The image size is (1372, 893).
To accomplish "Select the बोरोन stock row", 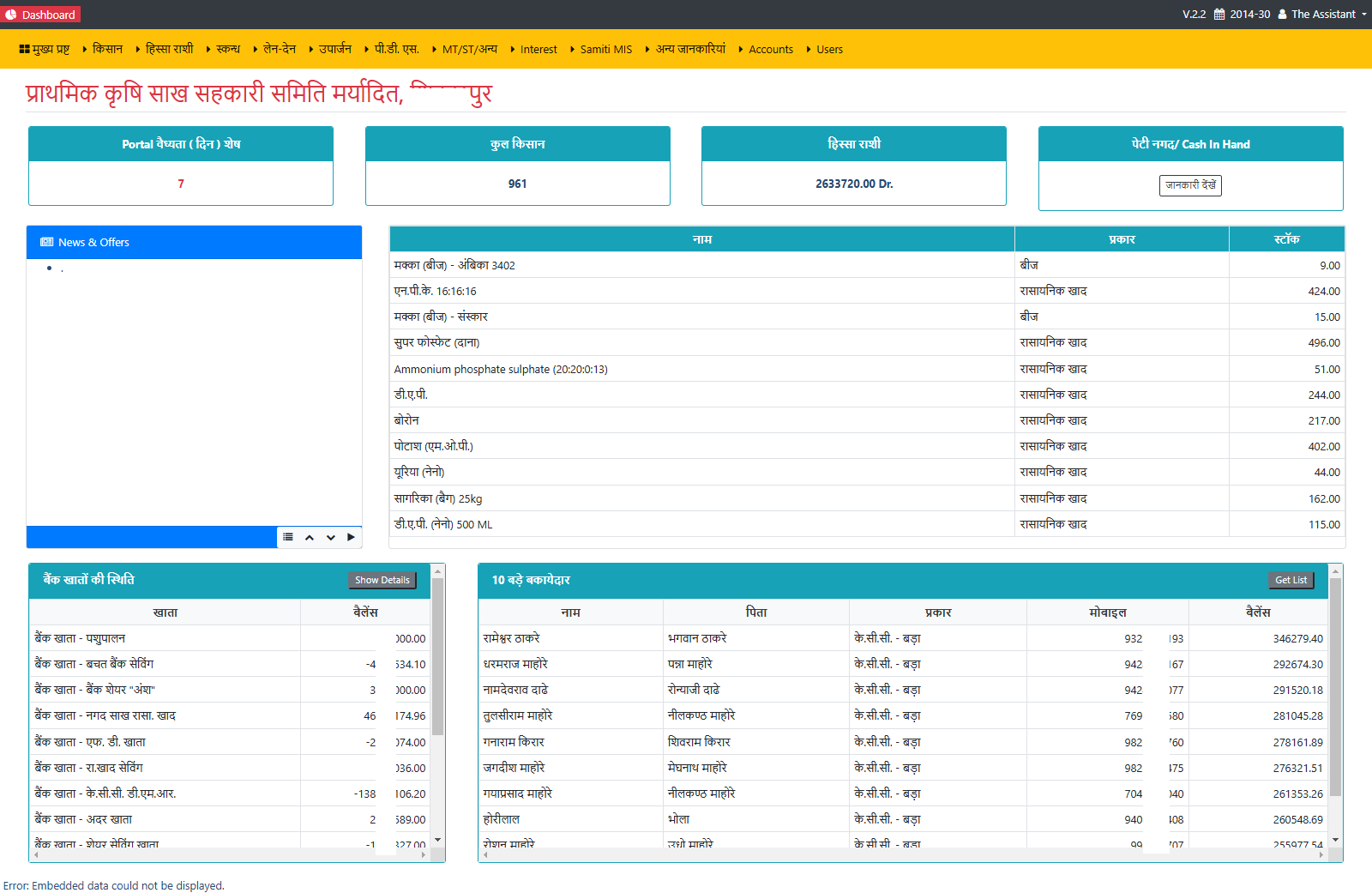I will click(867, 420).
